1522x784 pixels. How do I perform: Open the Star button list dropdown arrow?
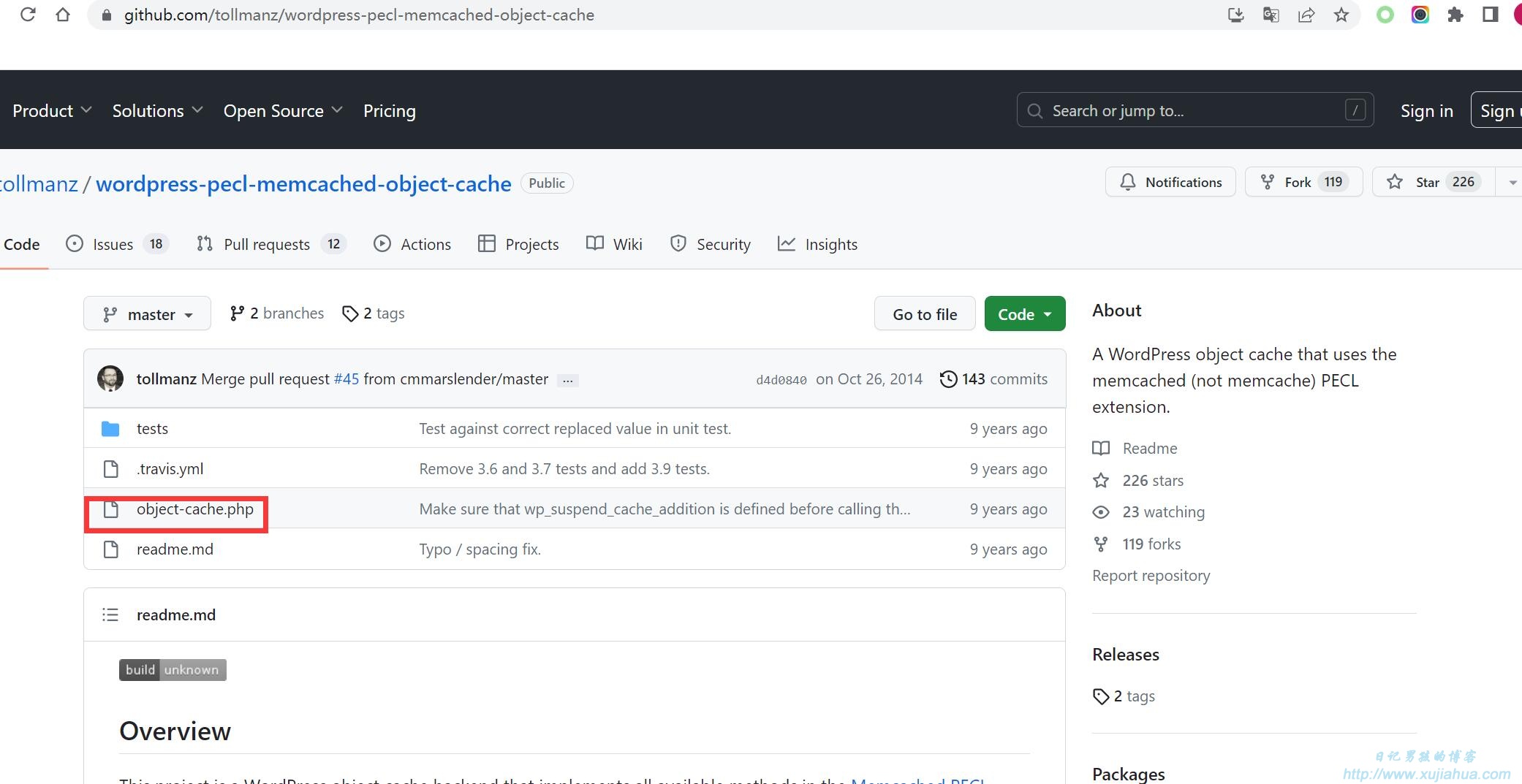coord(1512,182)
